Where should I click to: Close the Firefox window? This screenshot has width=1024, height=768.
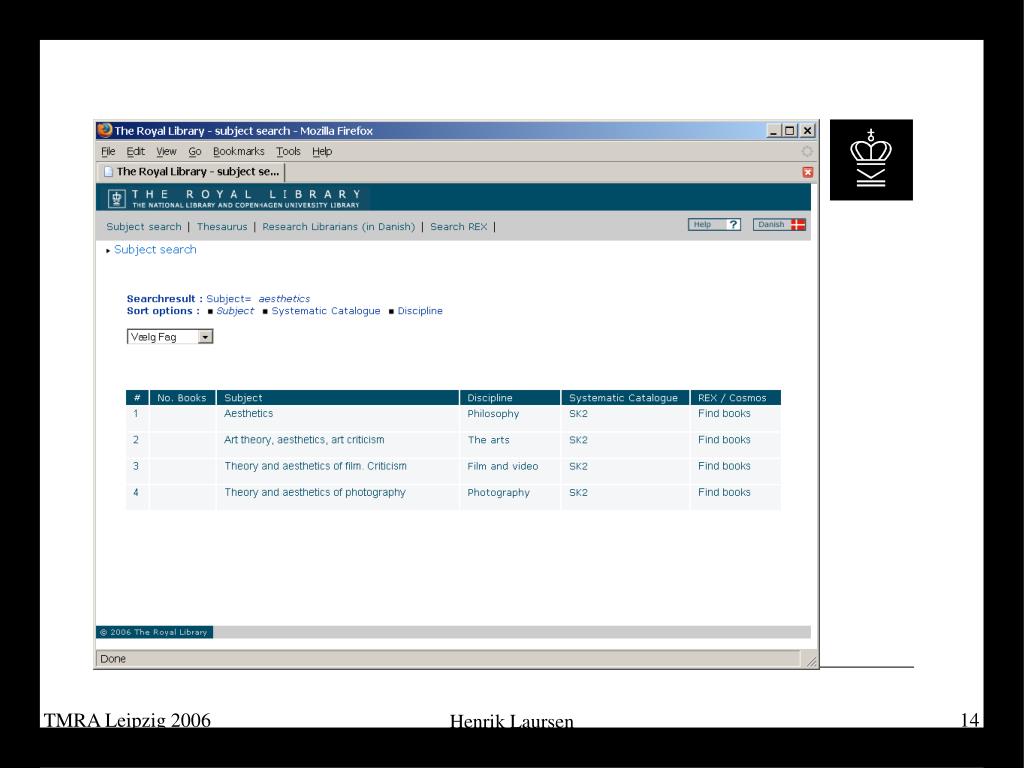pyautogui.click(x=808, y=131)
